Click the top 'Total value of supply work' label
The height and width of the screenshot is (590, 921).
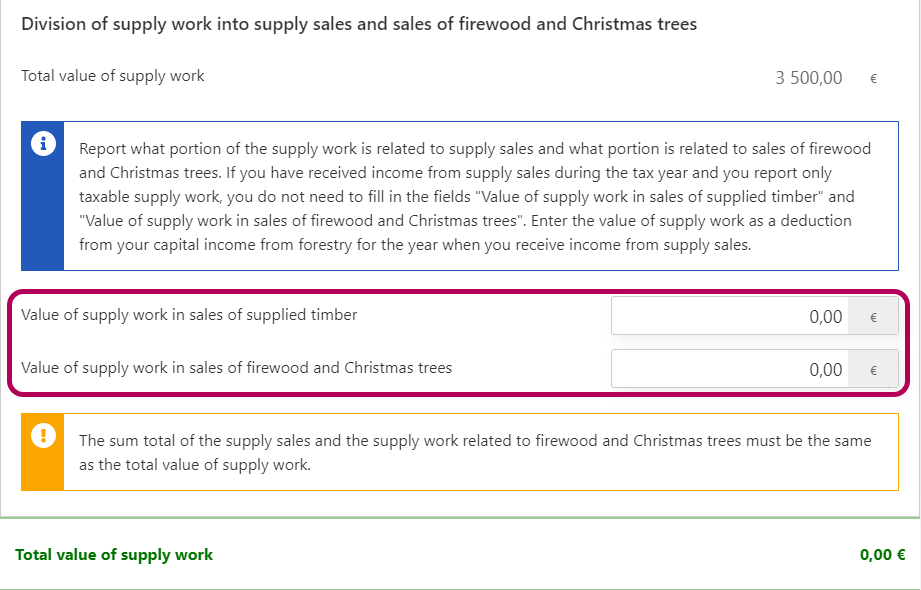(x=112, y=76)
